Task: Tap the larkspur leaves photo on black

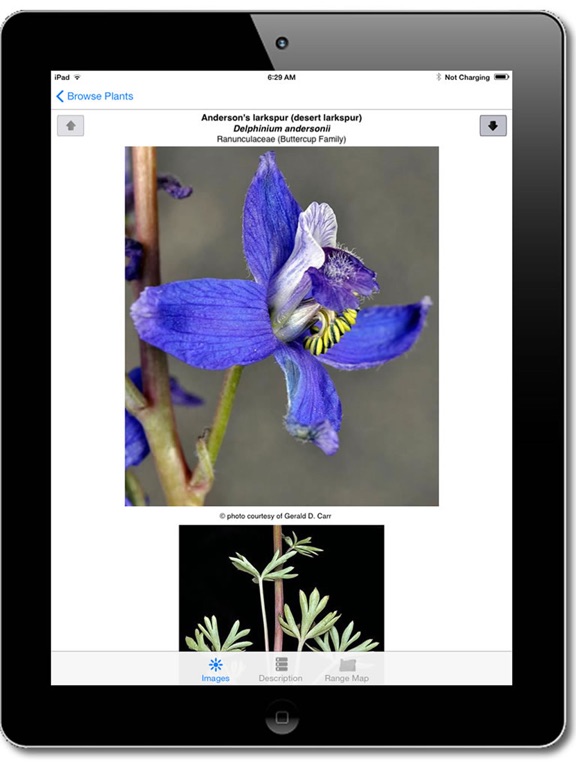Action: [x=281, y=588]
